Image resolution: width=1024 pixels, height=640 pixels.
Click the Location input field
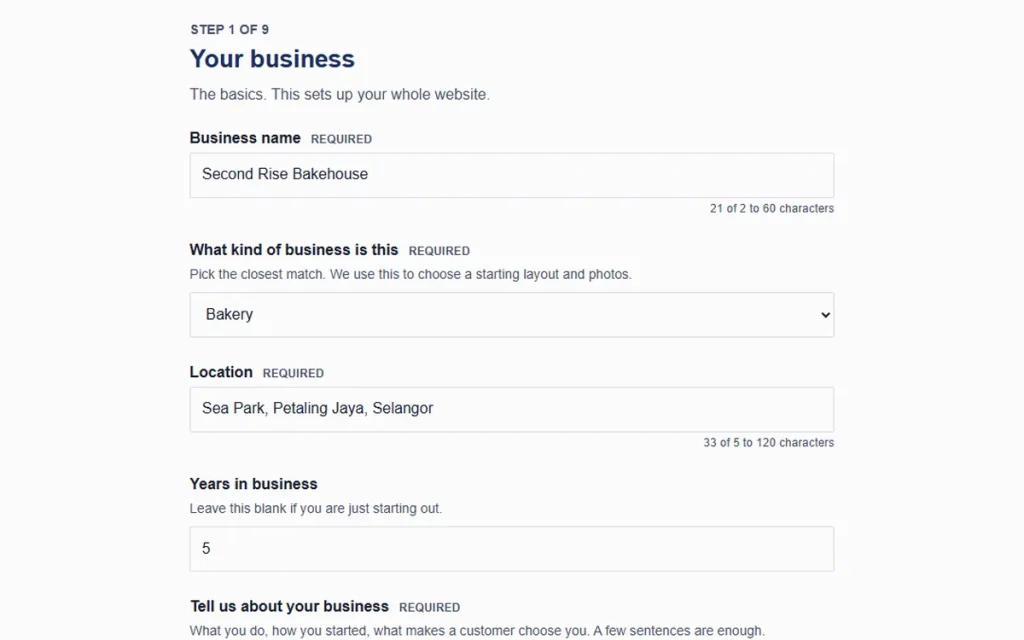pyautogui.click(x=511, y=409)
